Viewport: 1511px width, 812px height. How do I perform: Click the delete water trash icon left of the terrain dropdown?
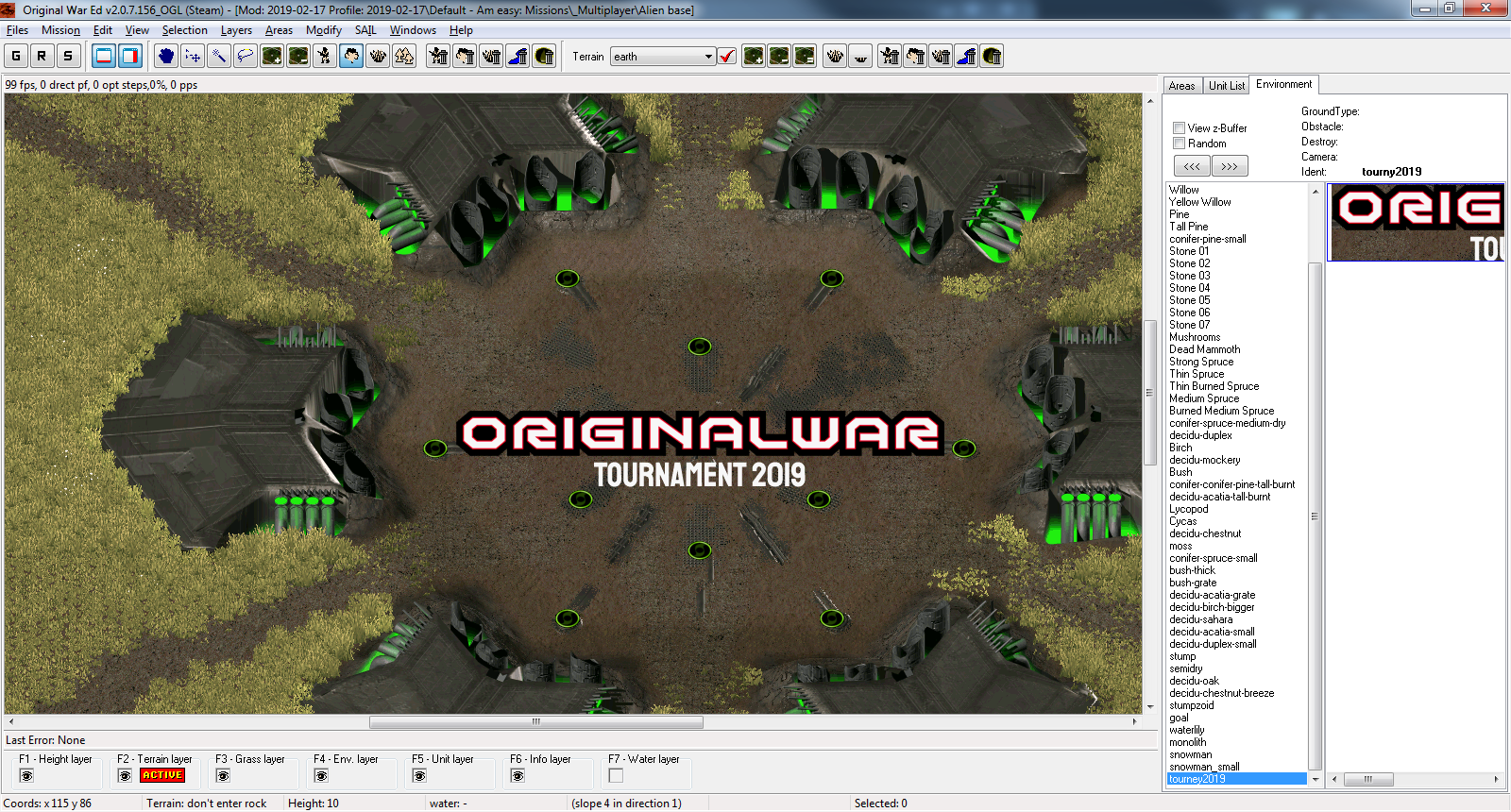click(x=518, y=56)
